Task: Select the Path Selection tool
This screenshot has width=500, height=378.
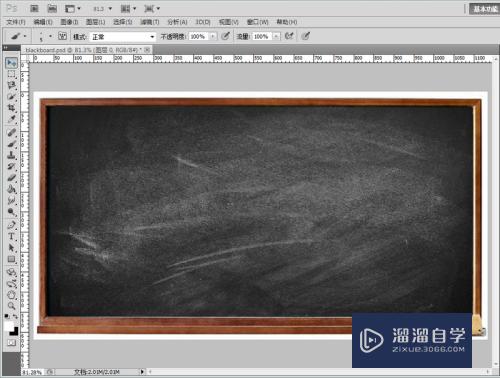Action: tap(11, 248)
